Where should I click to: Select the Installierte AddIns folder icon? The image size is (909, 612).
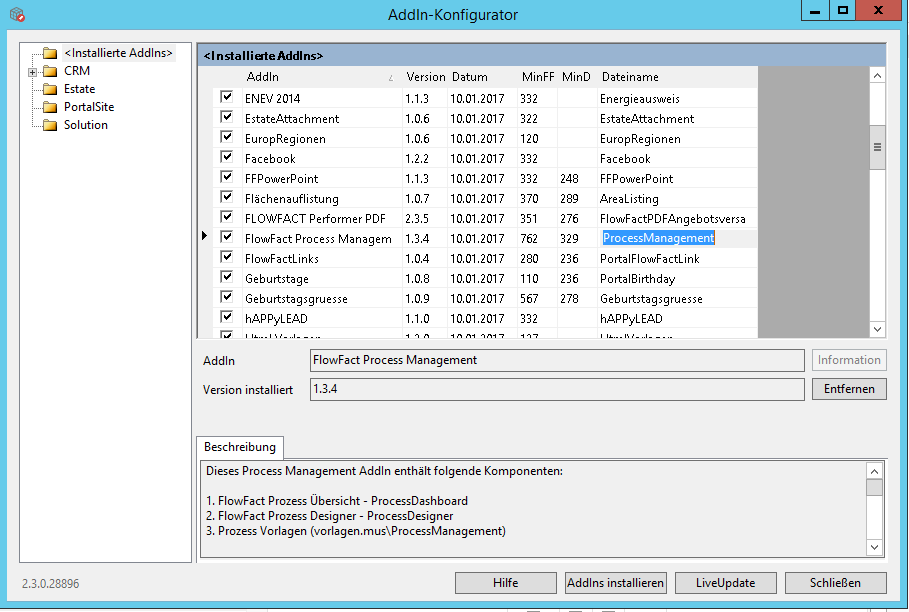click(x=50, y=53)
